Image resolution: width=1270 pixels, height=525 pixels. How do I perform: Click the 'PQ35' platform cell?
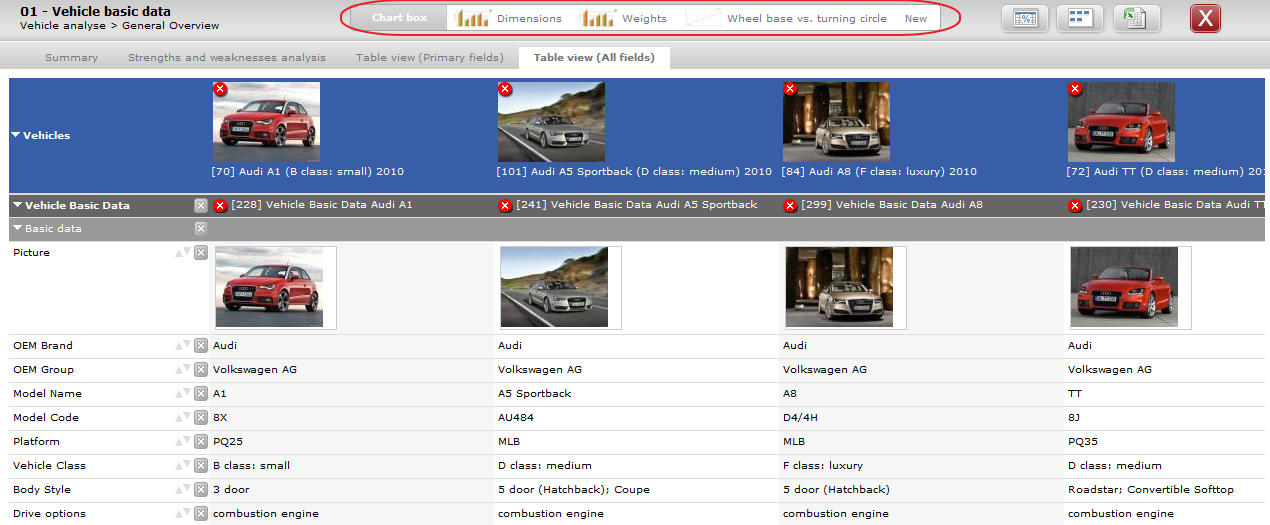pos(1083,442)
